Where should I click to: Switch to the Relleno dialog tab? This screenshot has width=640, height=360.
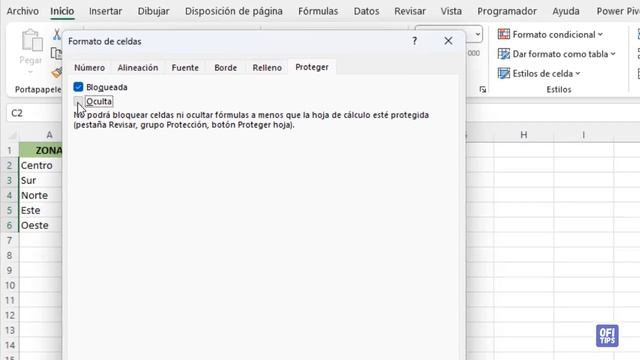(x=267, y=67)
